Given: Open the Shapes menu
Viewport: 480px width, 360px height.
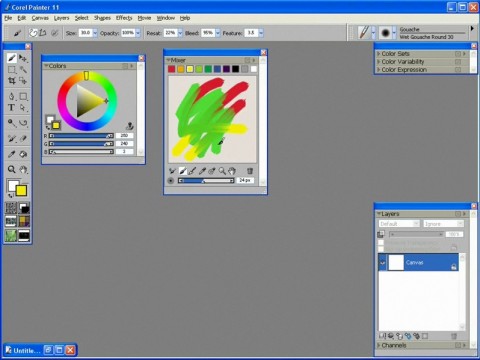Looking at the screenshot, I should click(102, 18).
